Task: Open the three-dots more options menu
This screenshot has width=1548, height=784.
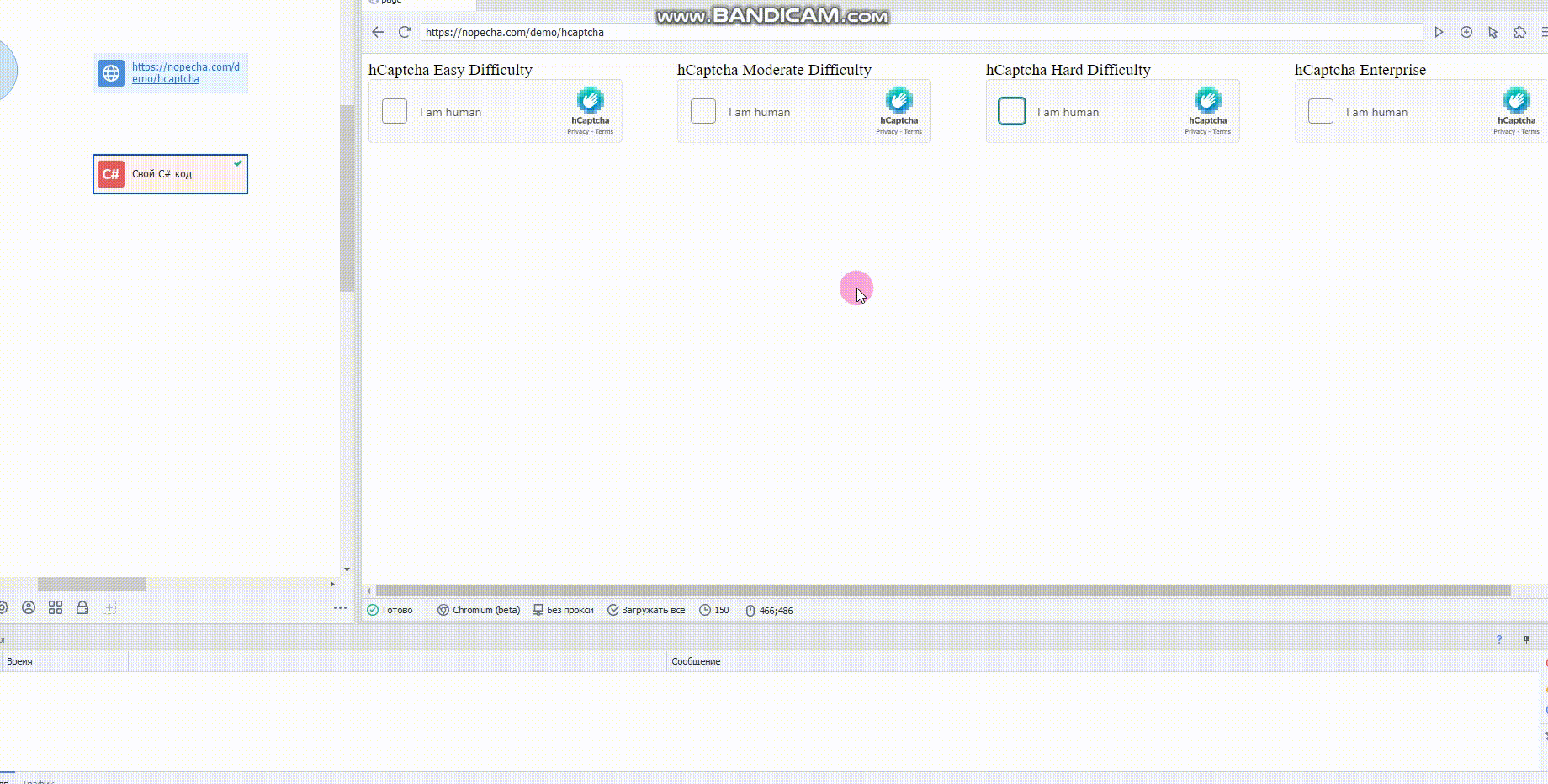Action: click(340, 607)
